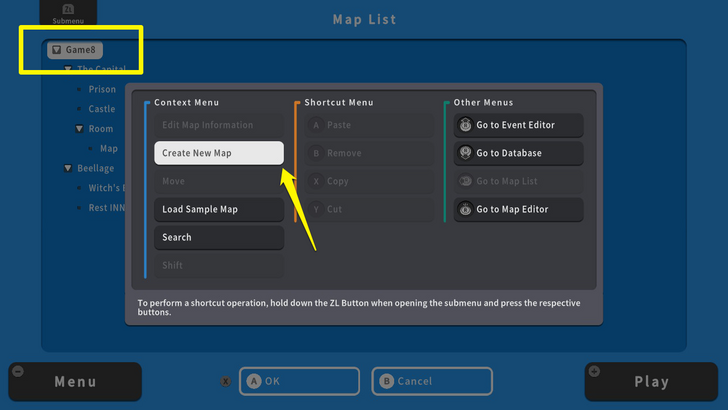728x410 pixels.
Task: Click the Remove shortcut entry
Action: (369, 153)
